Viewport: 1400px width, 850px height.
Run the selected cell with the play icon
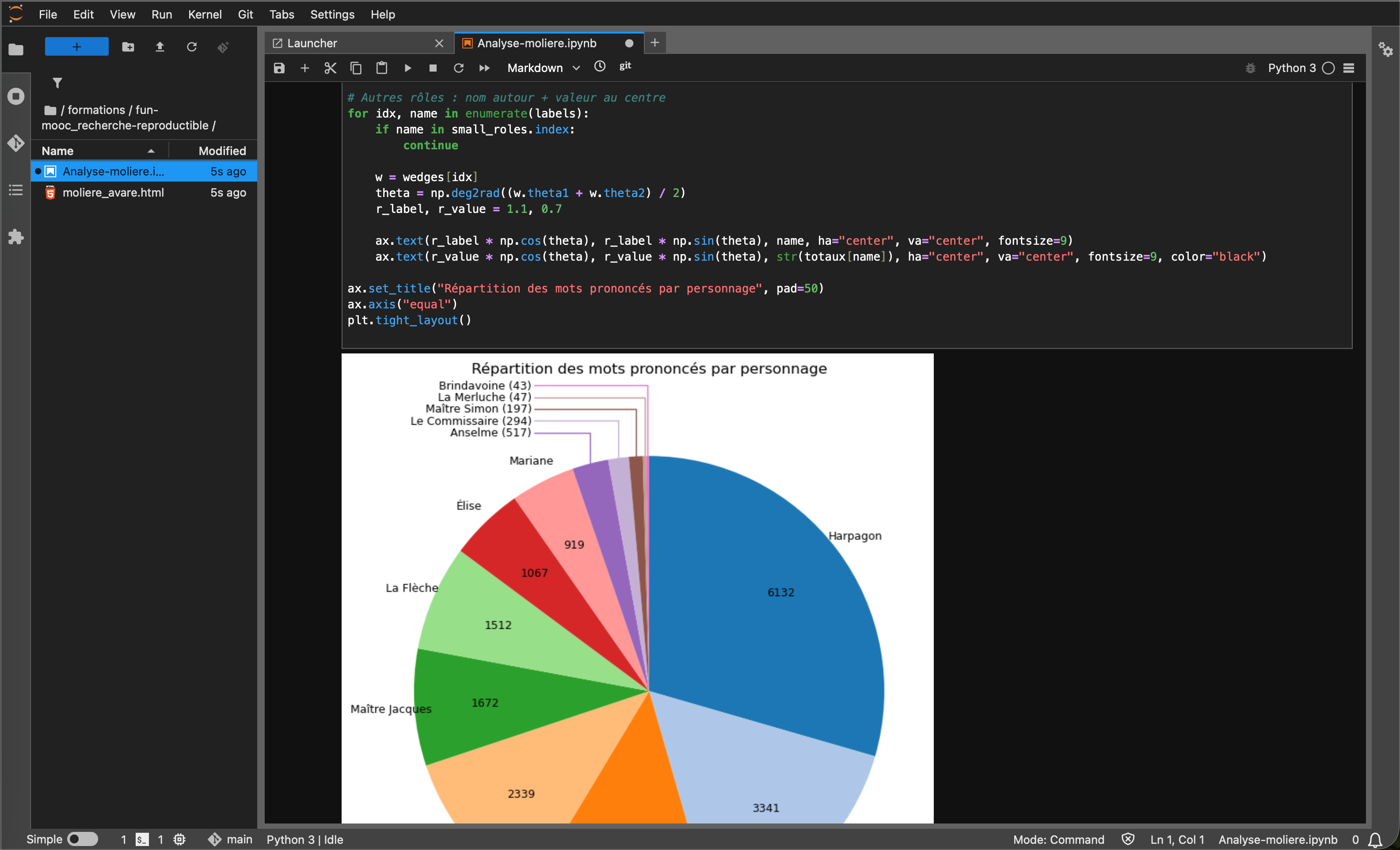407,68
